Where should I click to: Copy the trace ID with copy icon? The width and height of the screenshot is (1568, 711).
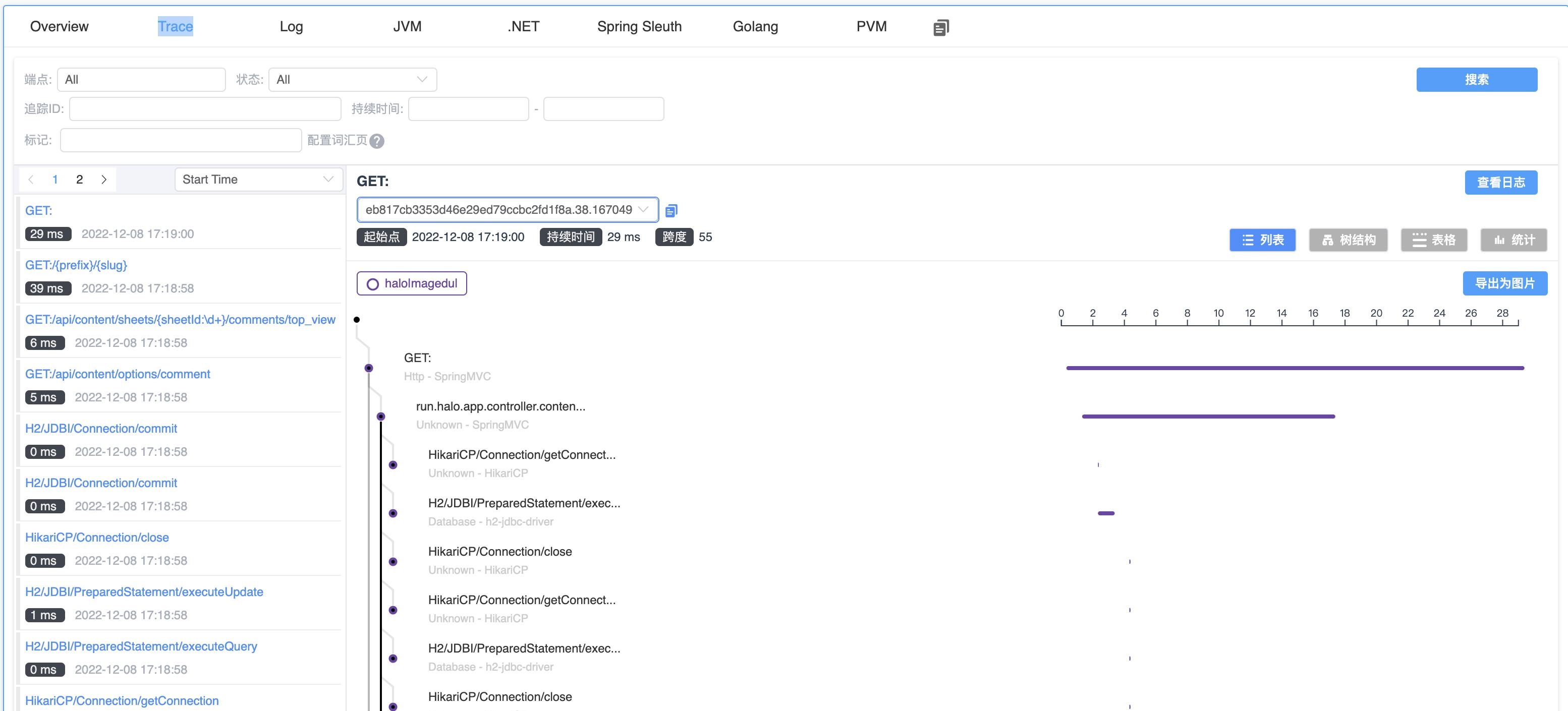pos(671,210)
